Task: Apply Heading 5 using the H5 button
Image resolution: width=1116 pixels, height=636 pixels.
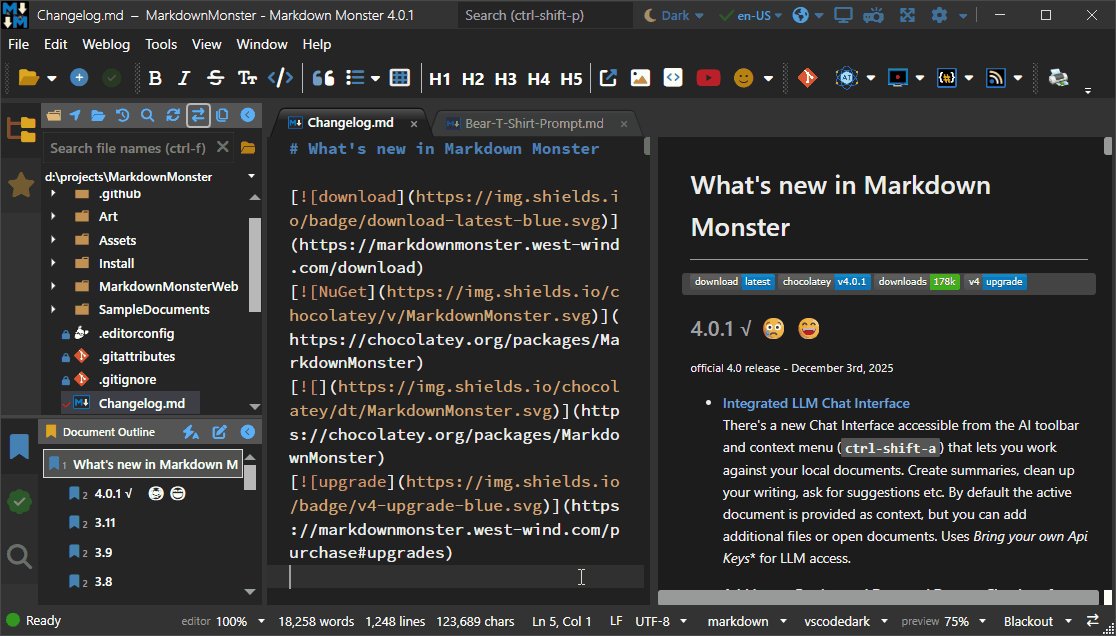Action: point(571,78)
